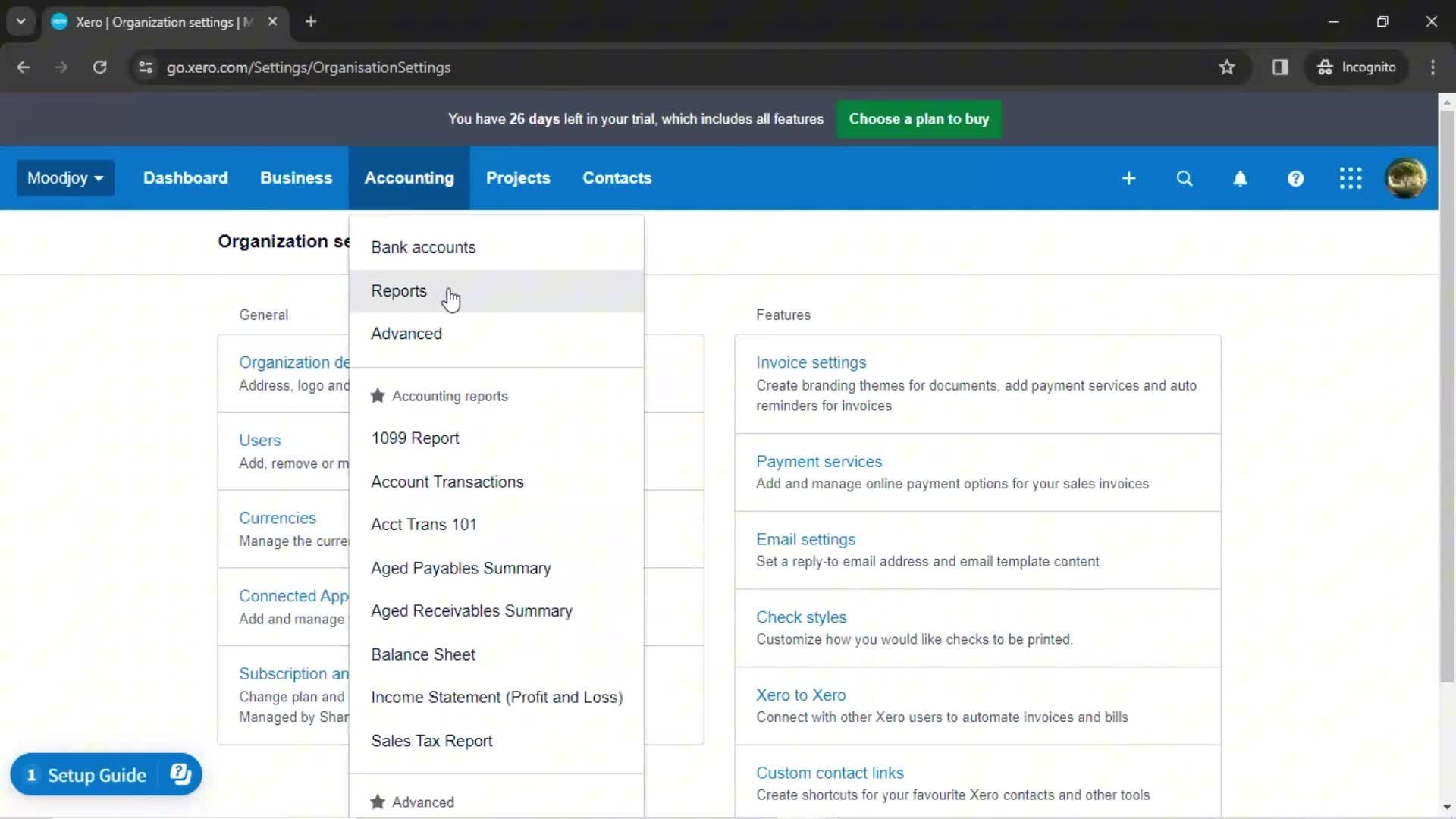Screen dimensions: 1456x819
Task: Open Custom contact links
Action: point(830,773)
